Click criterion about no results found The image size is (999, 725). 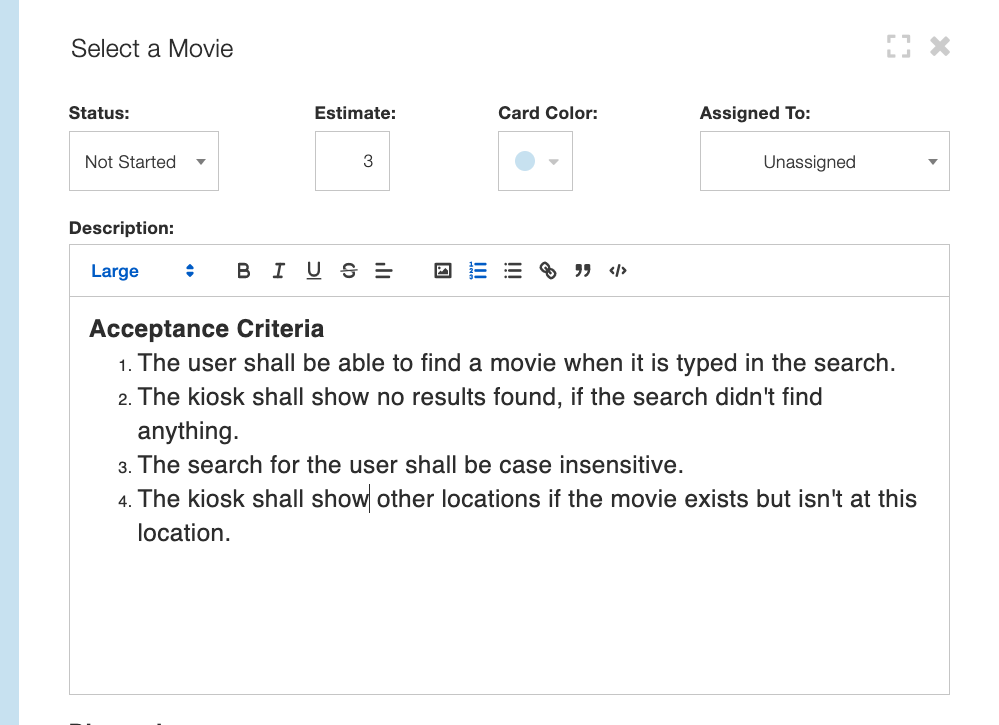click(480, 414)
